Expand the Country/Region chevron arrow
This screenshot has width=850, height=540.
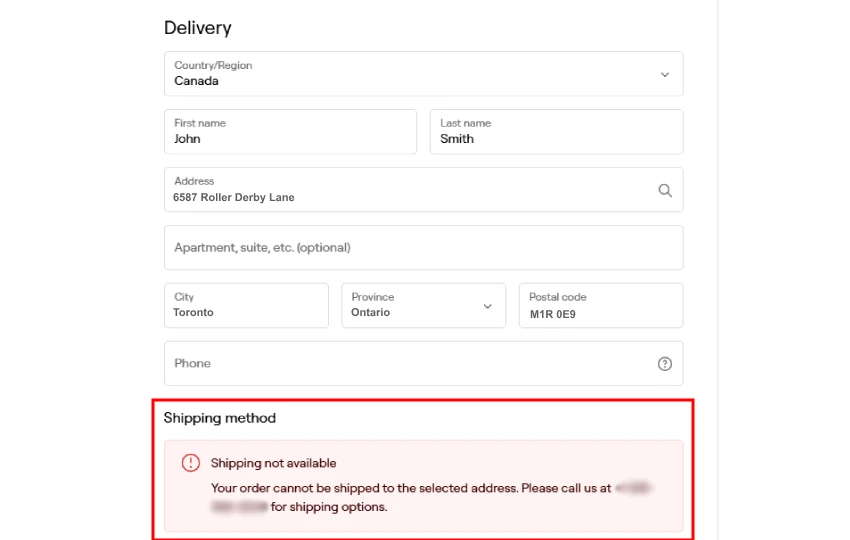pos(665,74)
